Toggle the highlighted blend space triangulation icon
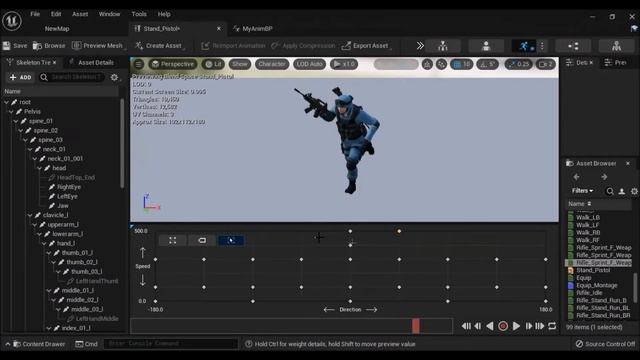The width and height of the screenshot is (640, 360). click(x=231, y=240)
